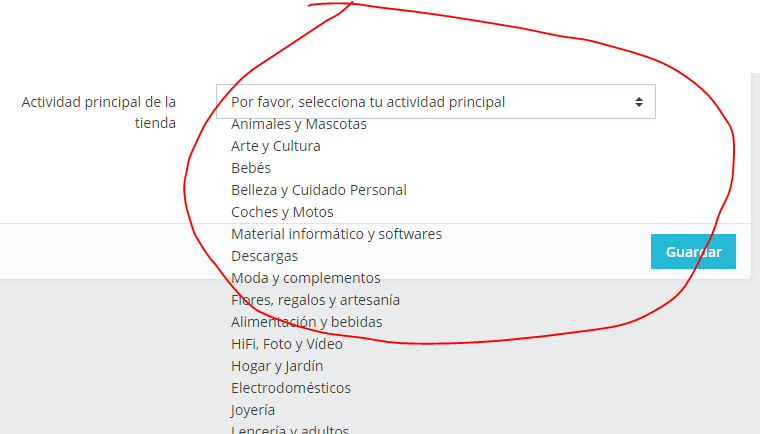Select 'Coches y Motos' from dropdown

pos(282,212)
